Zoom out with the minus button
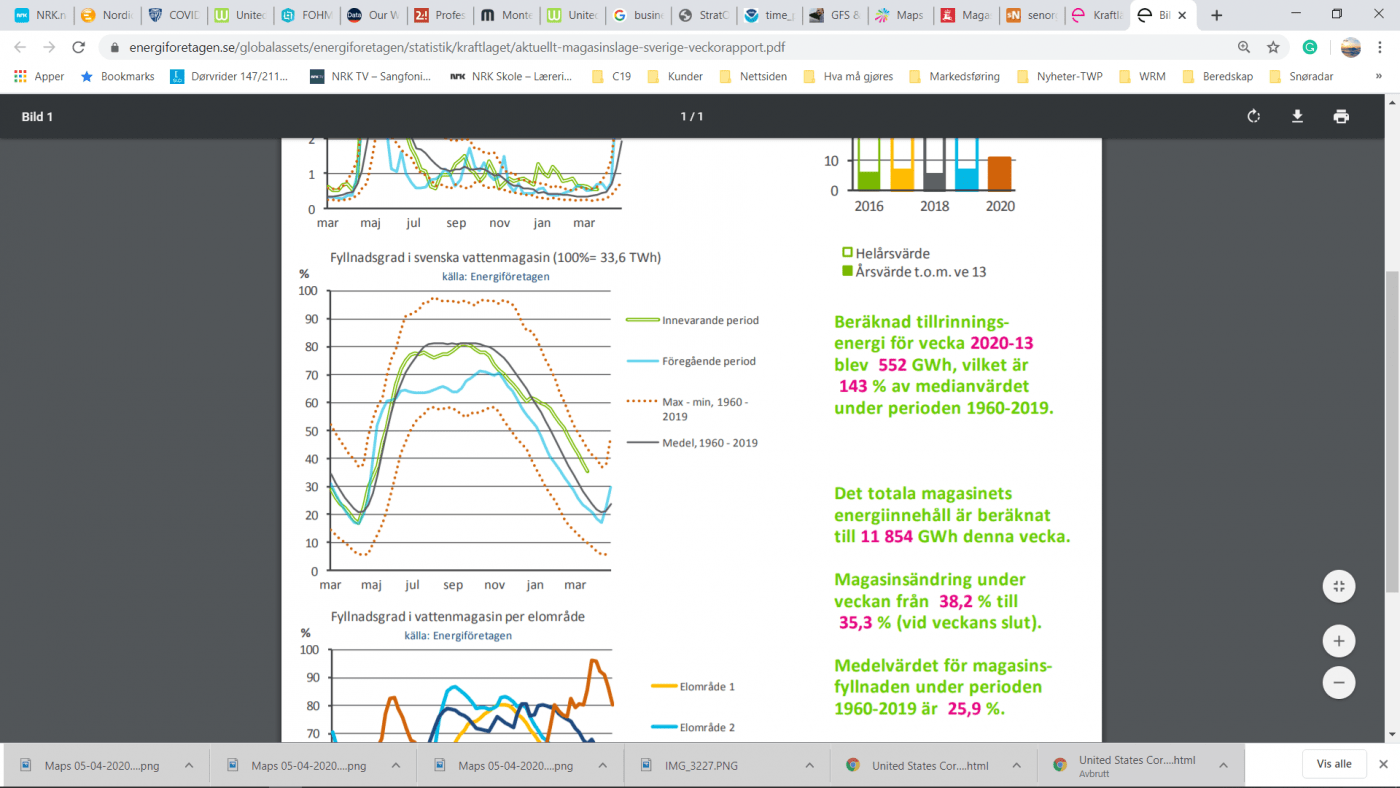Screen dimensions: 1400x788 click(1339, 683)
